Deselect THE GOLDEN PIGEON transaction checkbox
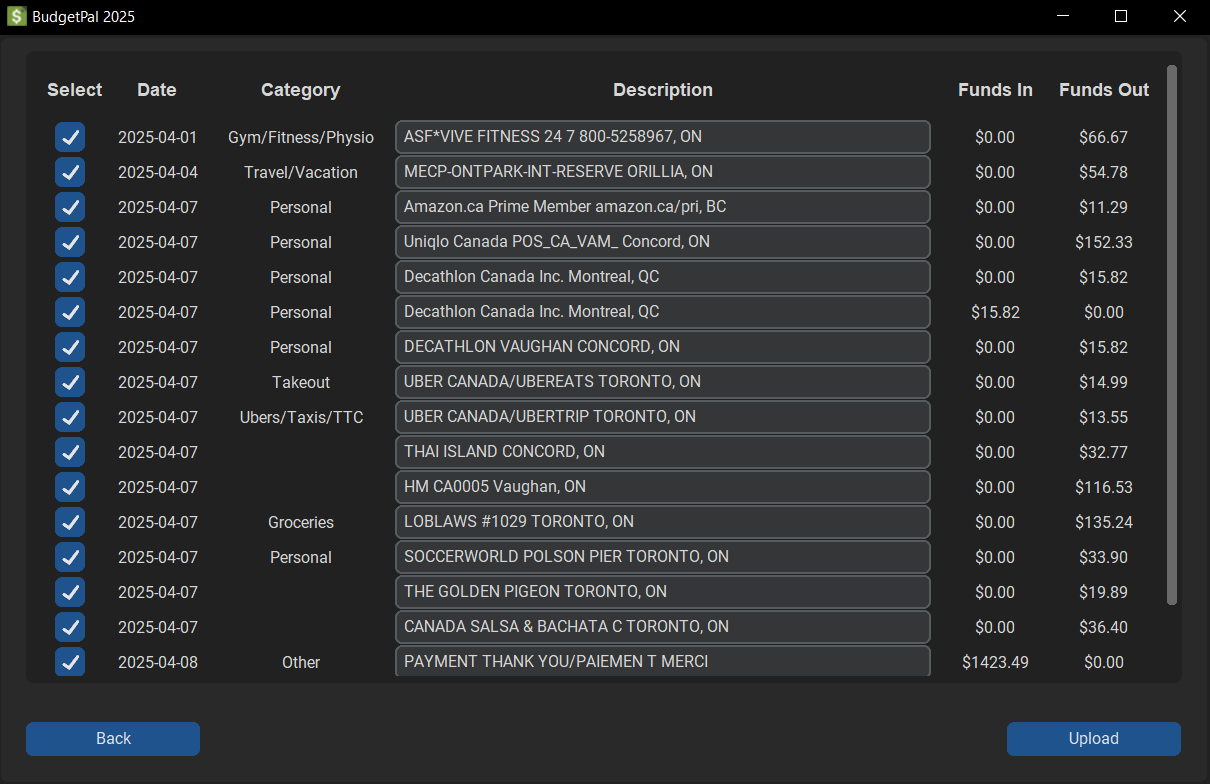The image size is (1210, 784). coord(70,592)
